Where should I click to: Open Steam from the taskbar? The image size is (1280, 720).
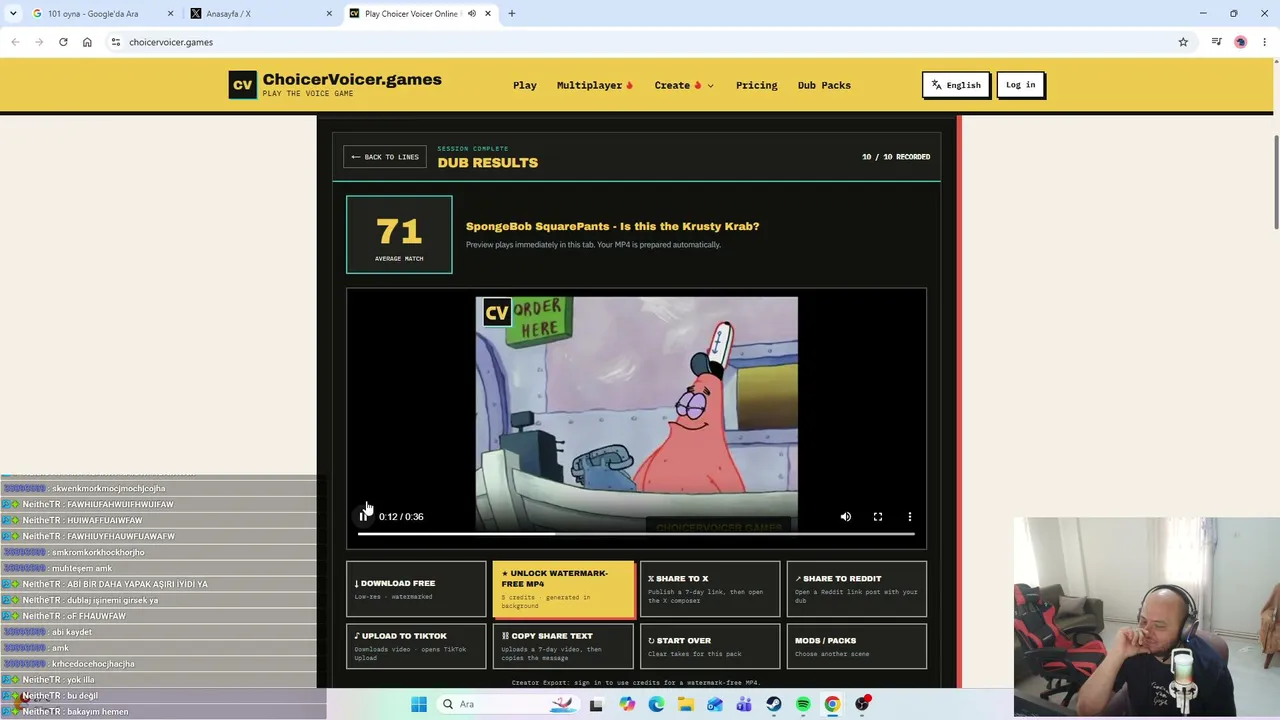point(774,704)
